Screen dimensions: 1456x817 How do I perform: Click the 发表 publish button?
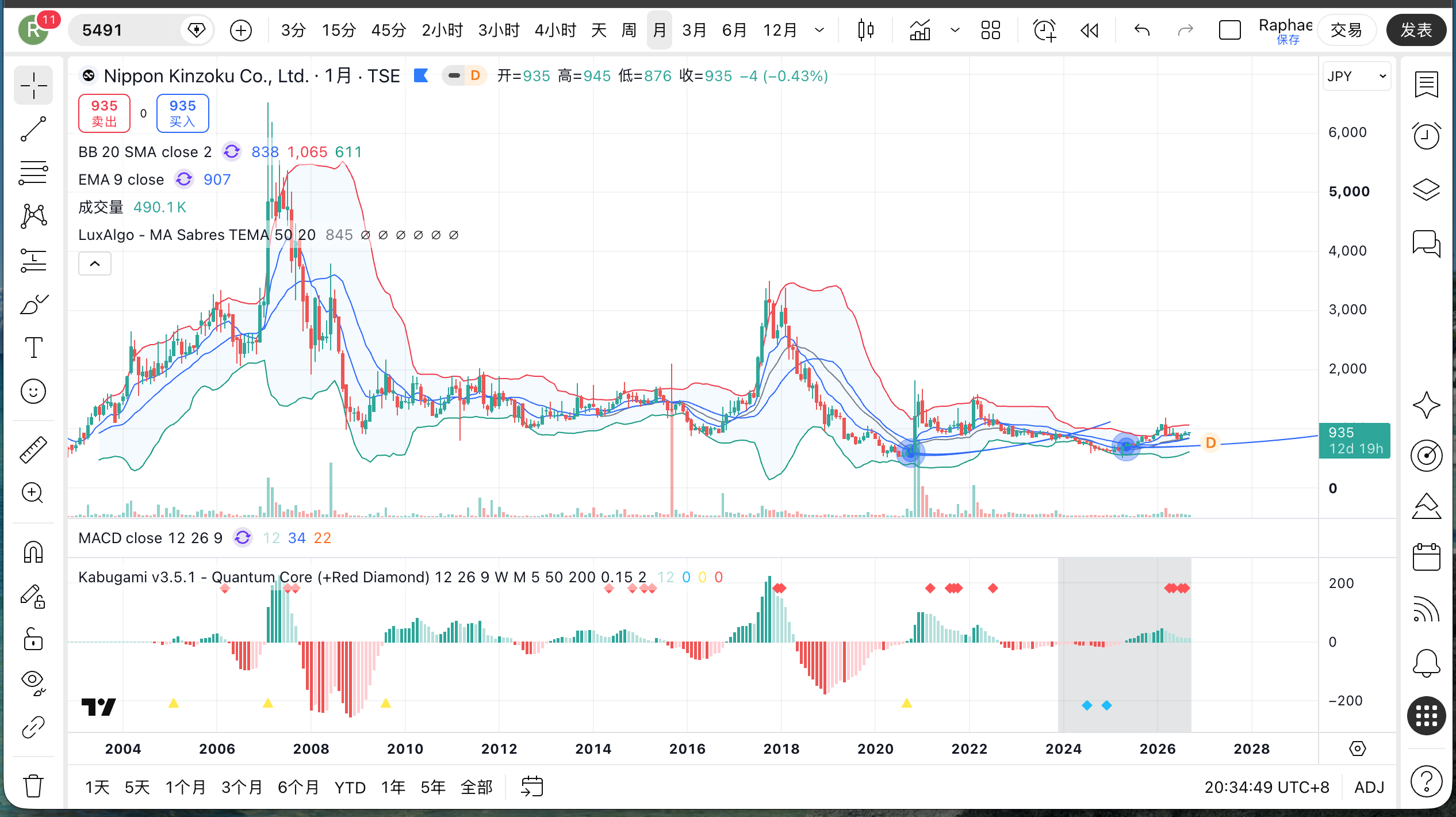pyautogui.click(x=1416, y=30)
